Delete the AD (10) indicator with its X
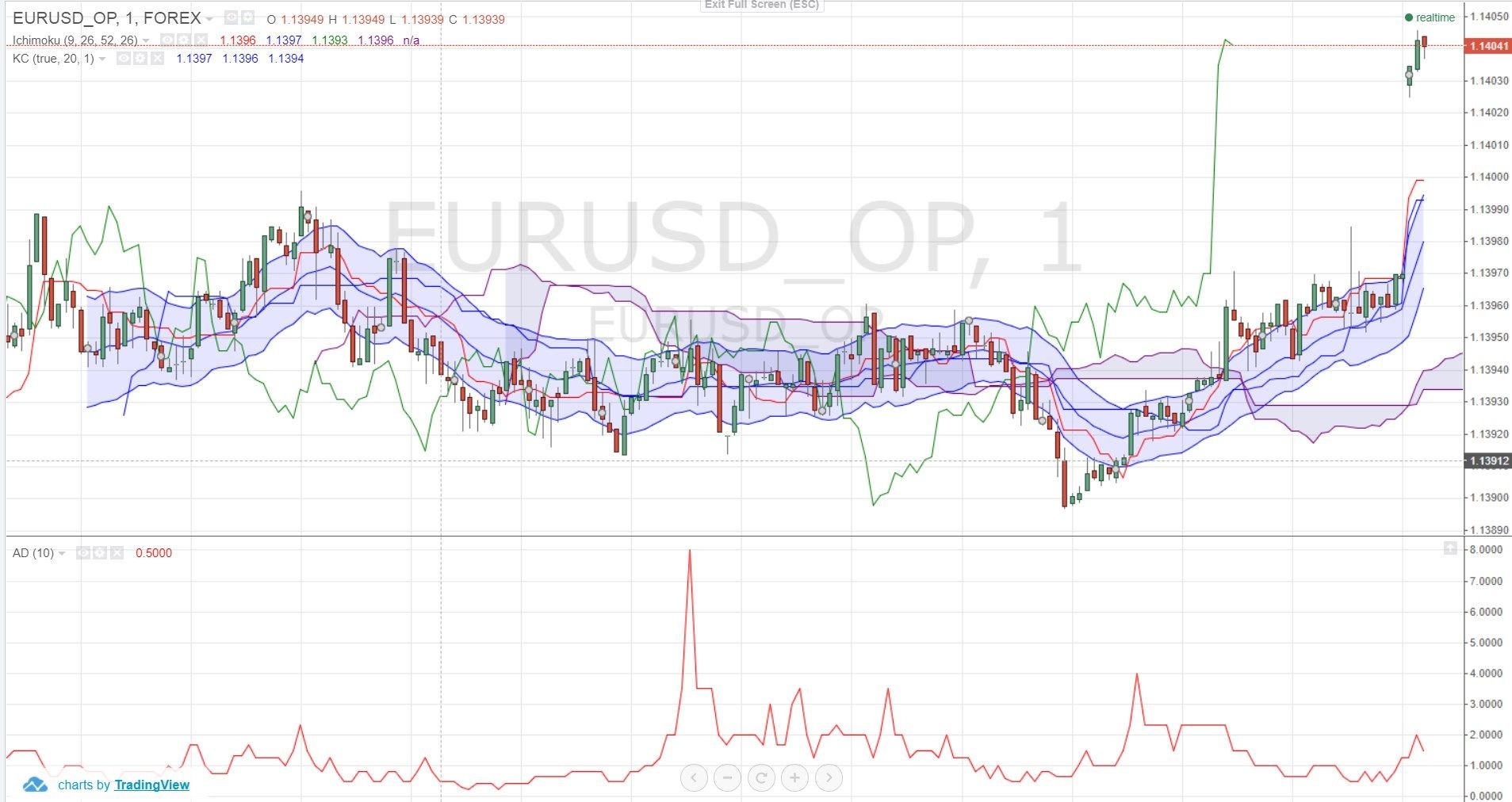The width and height of the screenshot is (1512, 802). tap(117, 552)
